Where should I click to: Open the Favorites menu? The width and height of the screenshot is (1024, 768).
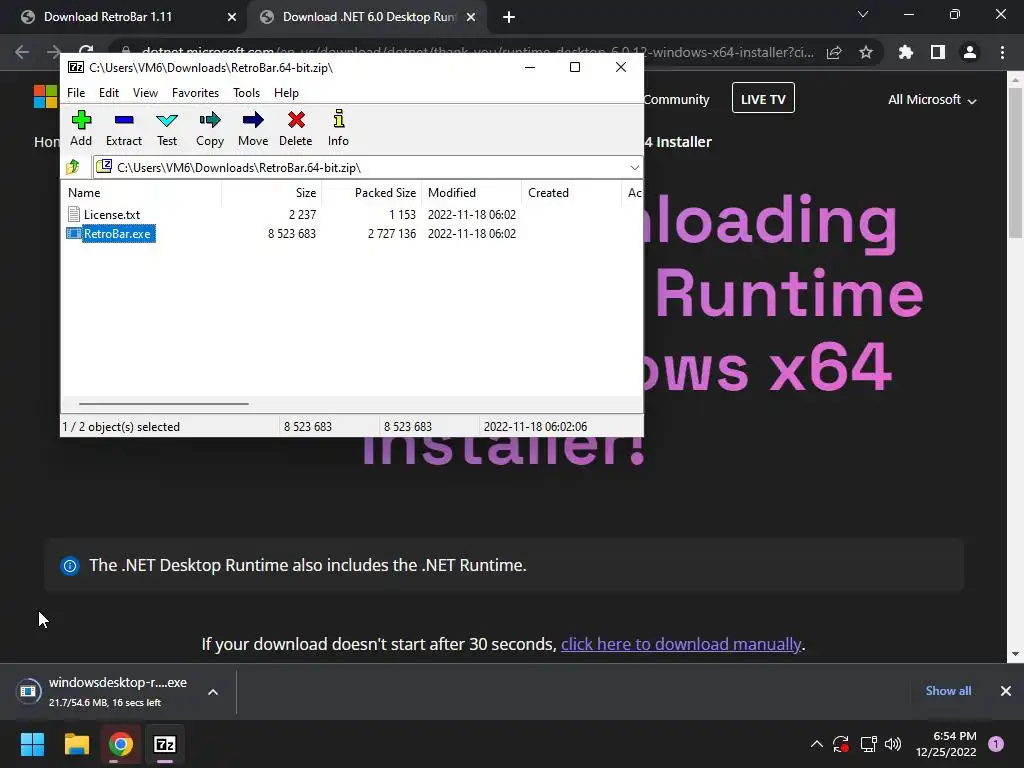pyautogui.click(x=195, y=93)
